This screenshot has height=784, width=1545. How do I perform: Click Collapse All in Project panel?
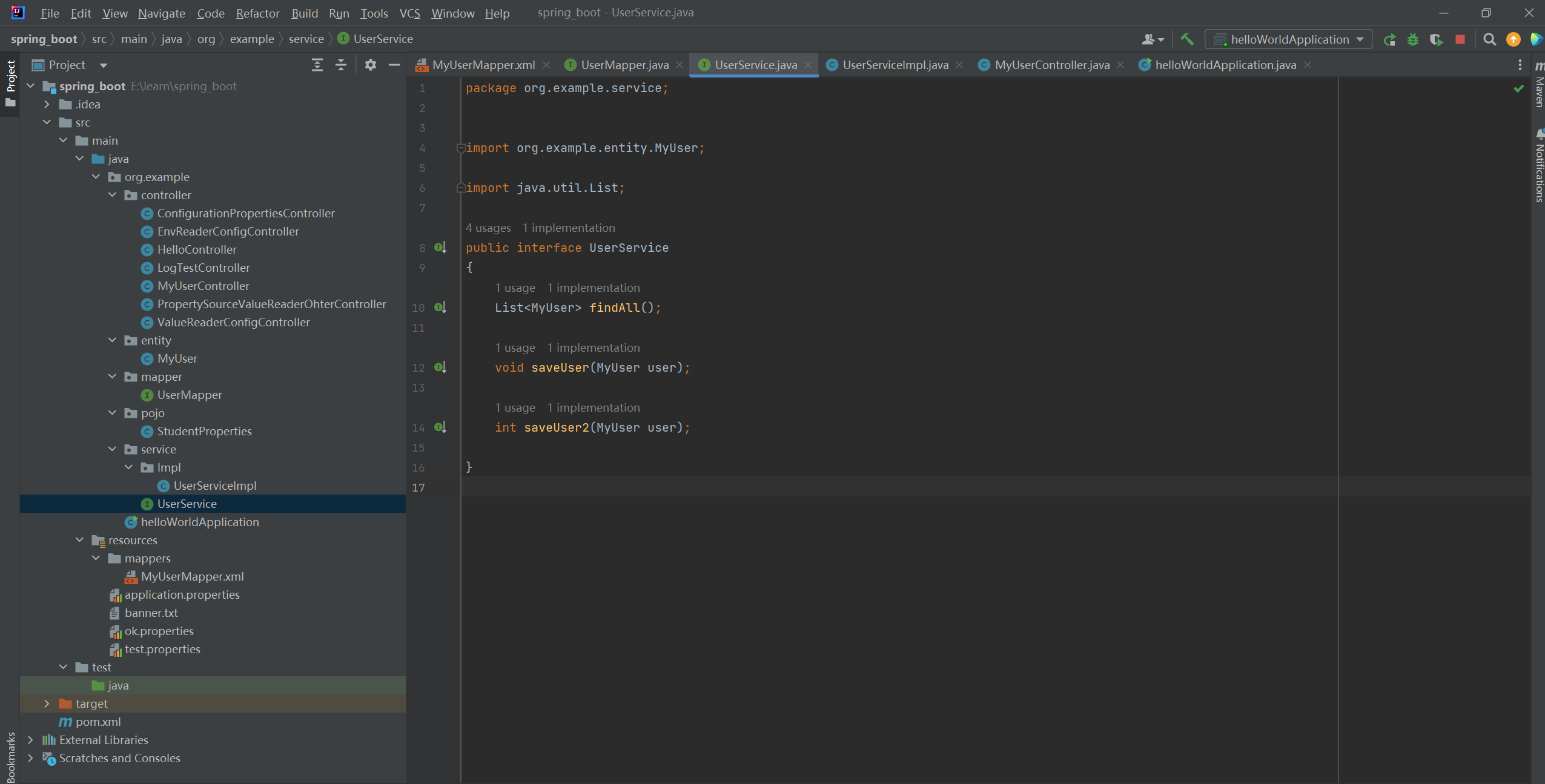point(341,65)
